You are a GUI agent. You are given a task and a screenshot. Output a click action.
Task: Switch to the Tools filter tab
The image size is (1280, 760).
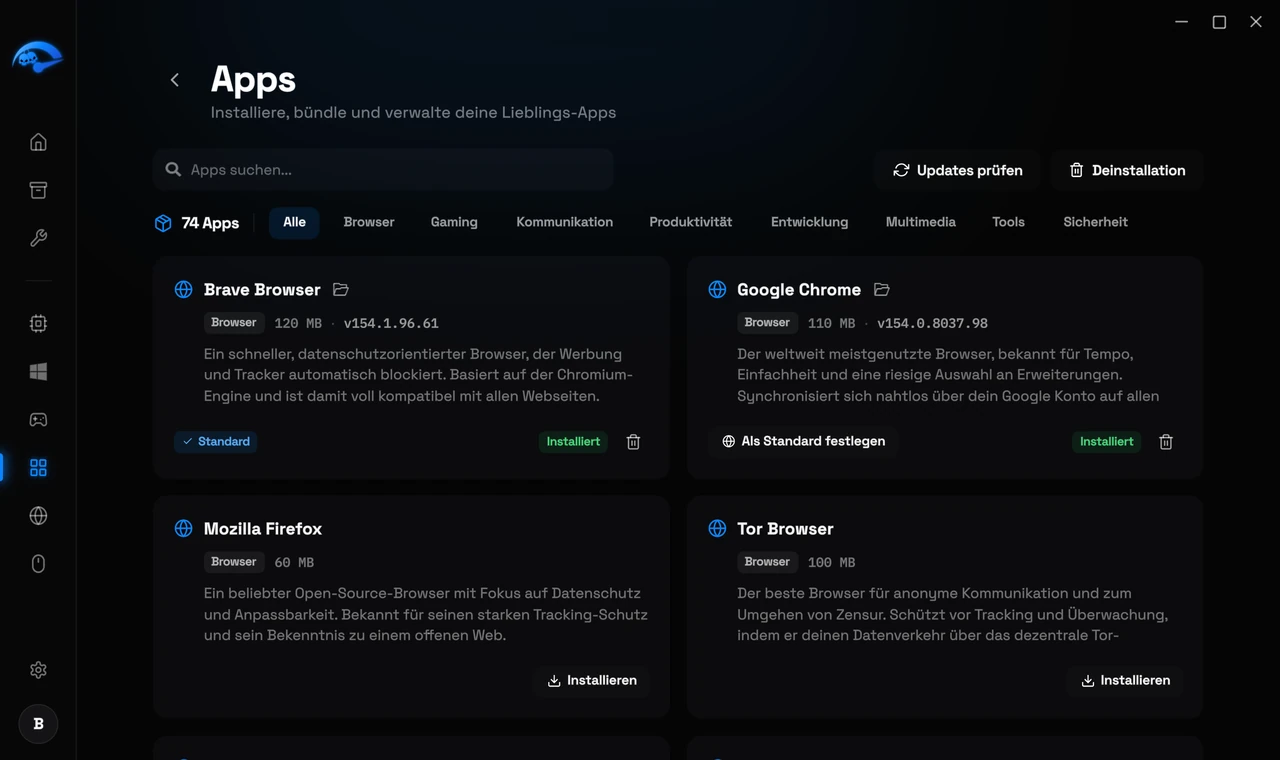pyautogui.click(x=1008, y=222)
